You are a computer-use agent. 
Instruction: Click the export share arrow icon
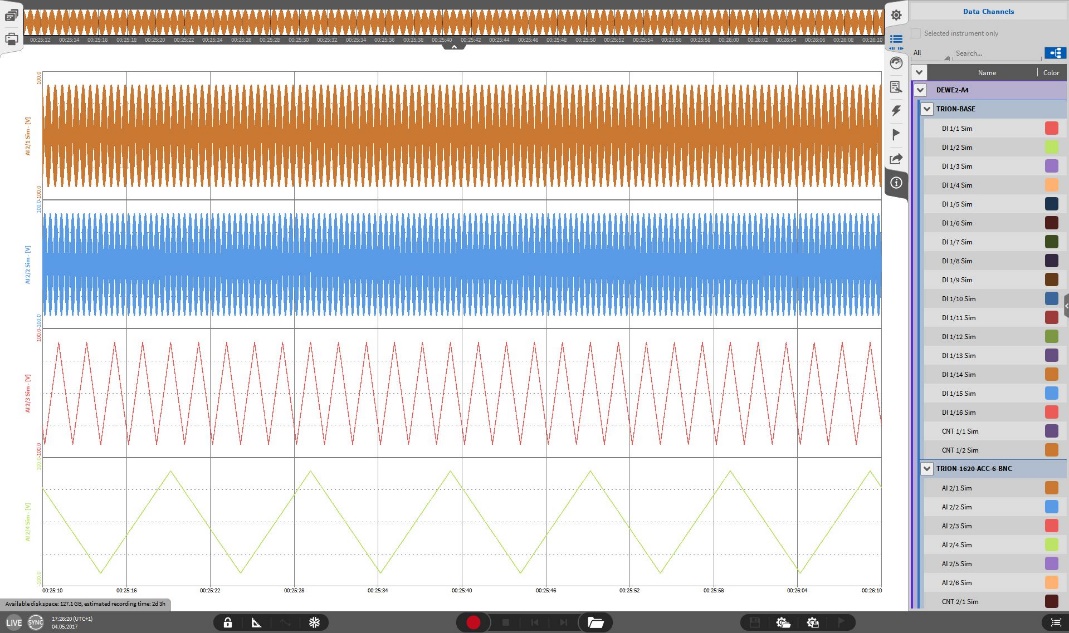click(x=896, y=158)
